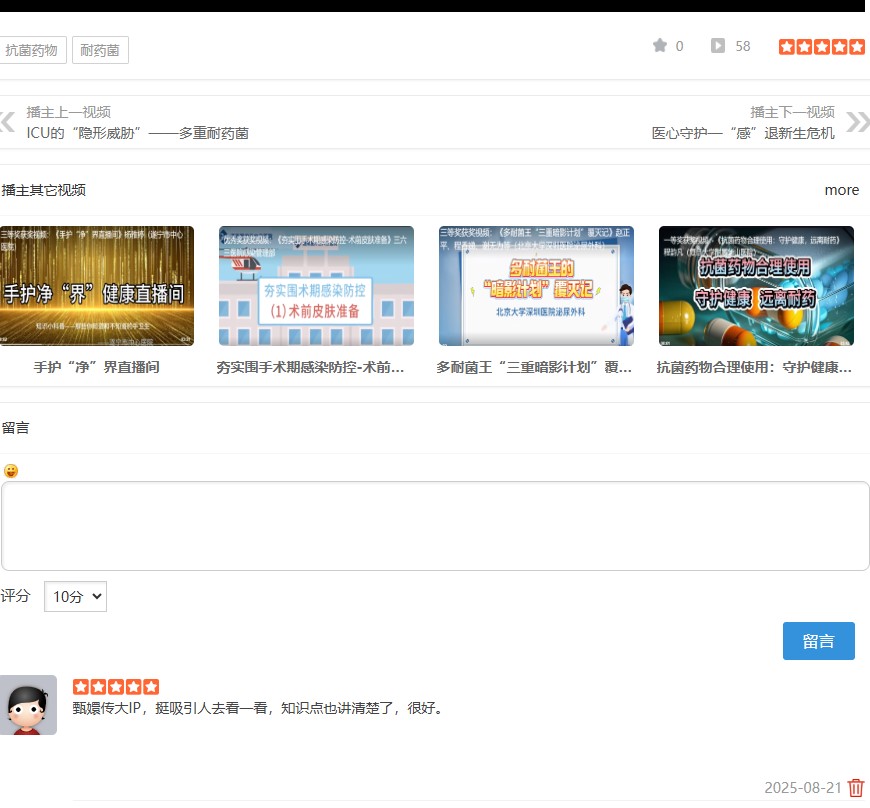Viewport: 870px width, 808px height.
Task: Select the first star of the comment rating
Action: (x=81, y=686)
